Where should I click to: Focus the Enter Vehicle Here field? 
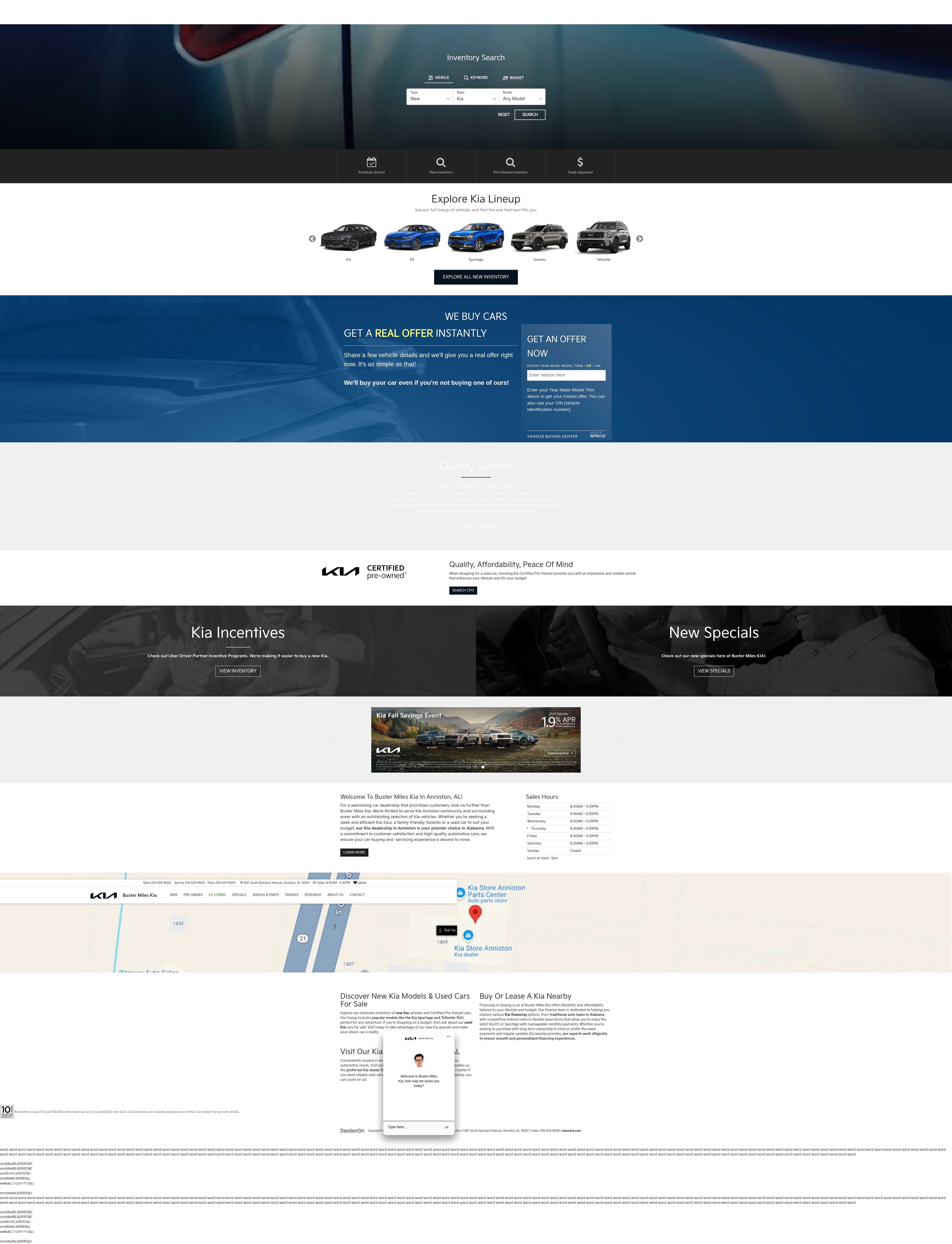566,375
